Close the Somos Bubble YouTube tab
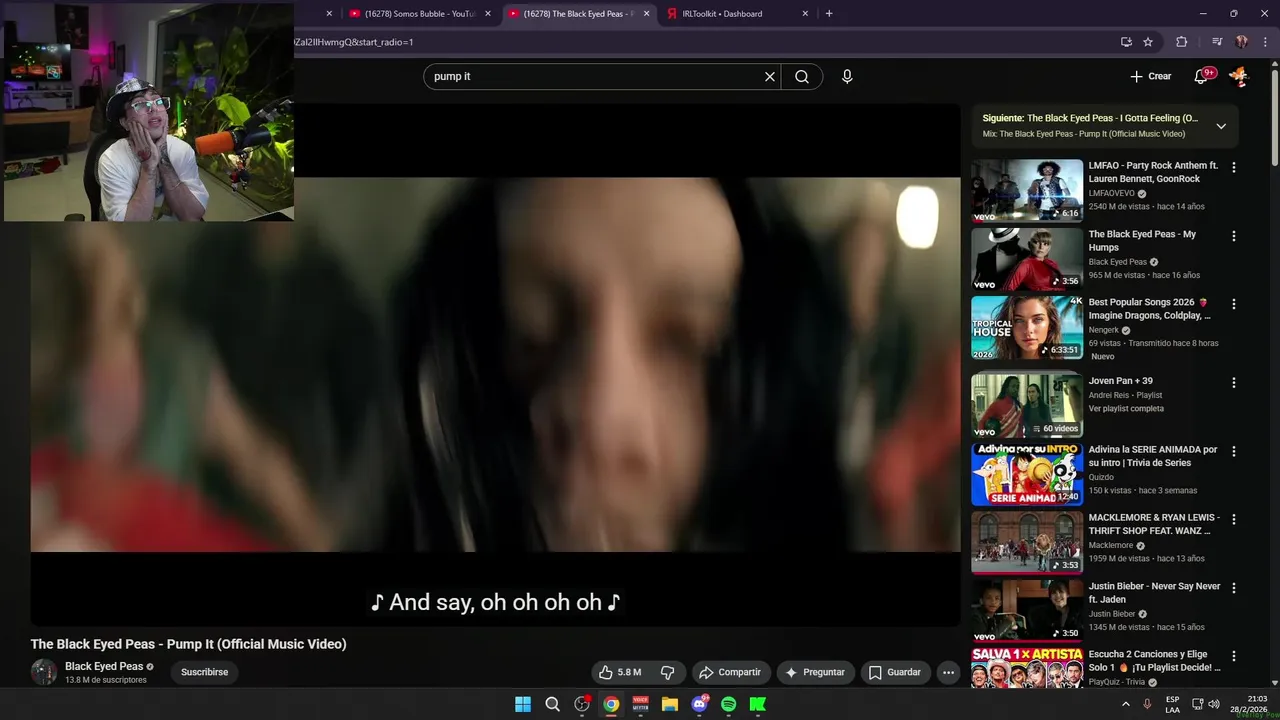Image resolution: width=1280 pixels, height=720 pixels. coord(488,14)
